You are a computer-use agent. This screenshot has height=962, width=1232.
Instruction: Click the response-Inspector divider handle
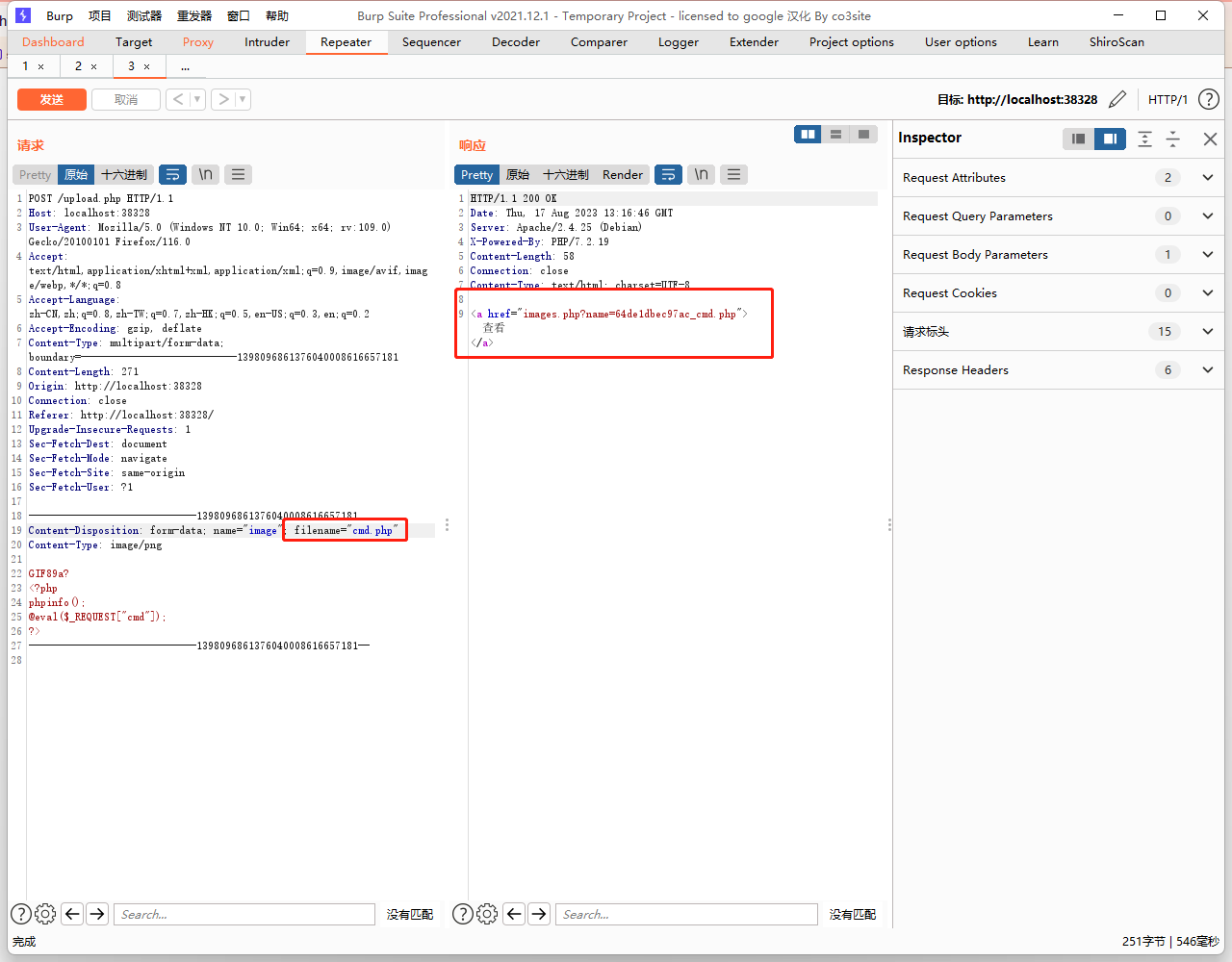(889, 525)
